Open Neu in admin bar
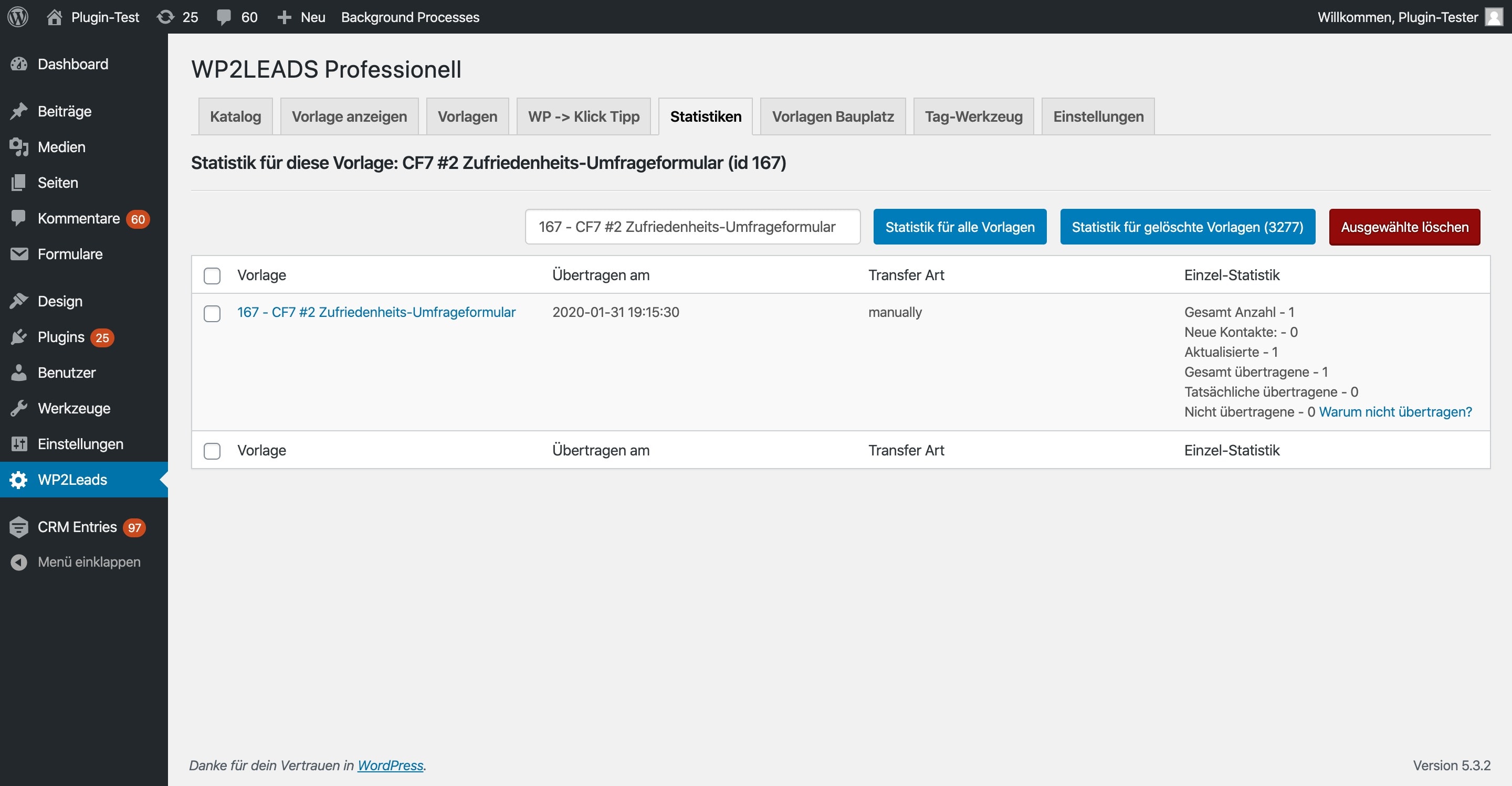Screen dimensions: 1512x786 (313, 17)
